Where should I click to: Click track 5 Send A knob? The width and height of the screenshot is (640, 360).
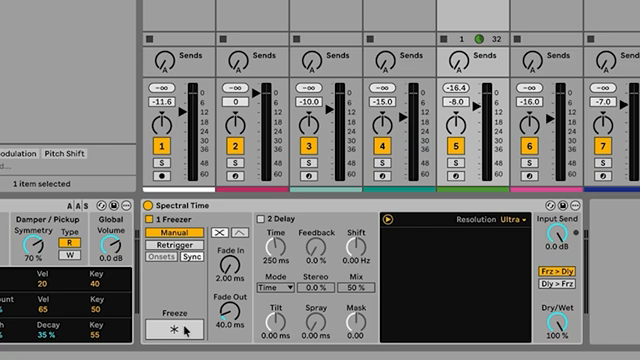pyautogui.click(x=459, y=61)
